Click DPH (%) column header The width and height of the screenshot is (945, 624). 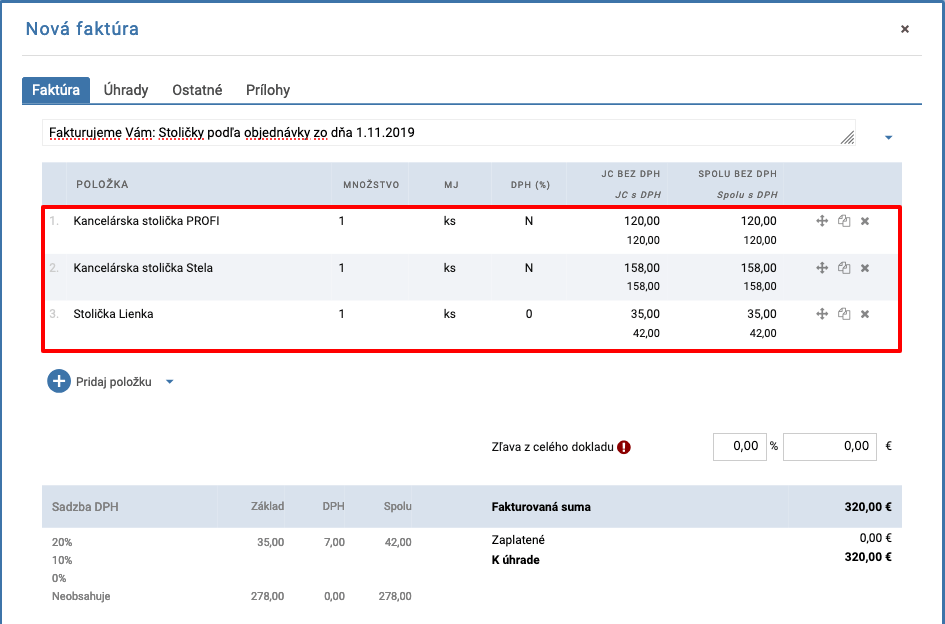tap(530, 184)
